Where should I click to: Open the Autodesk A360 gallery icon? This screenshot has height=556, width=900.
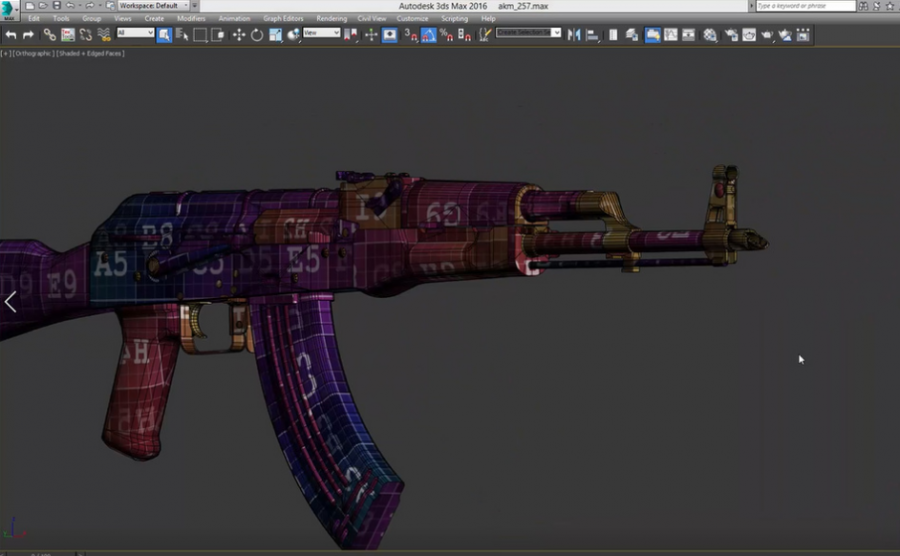coord(803,35)
